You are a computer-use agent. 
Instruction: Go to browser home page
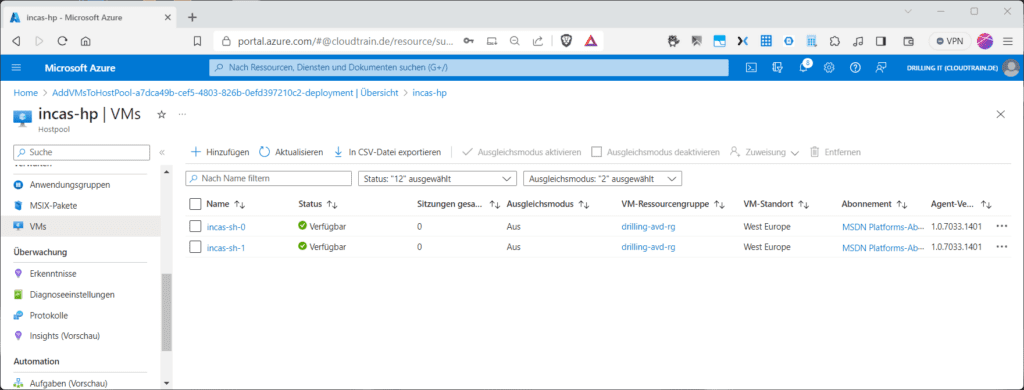point(85,41)
